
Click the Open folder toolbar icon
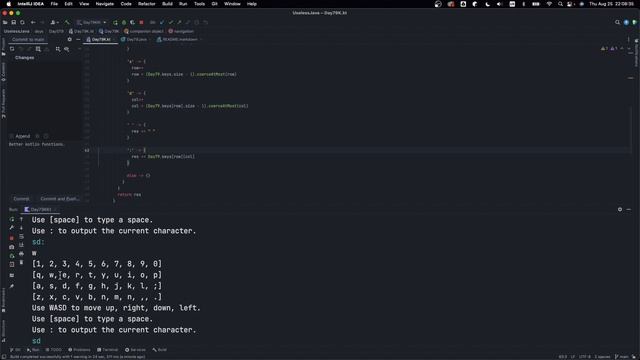click(x=5, y=22)
